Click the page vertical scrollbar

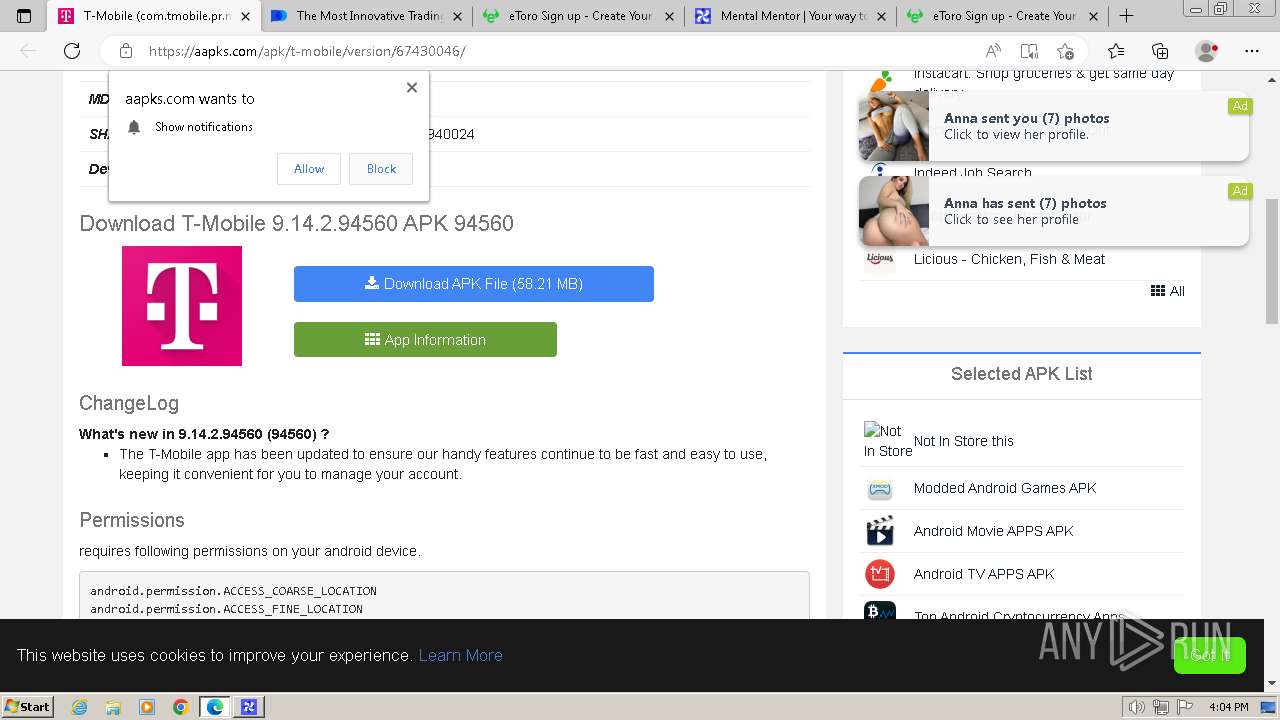tap(1272, 261)
